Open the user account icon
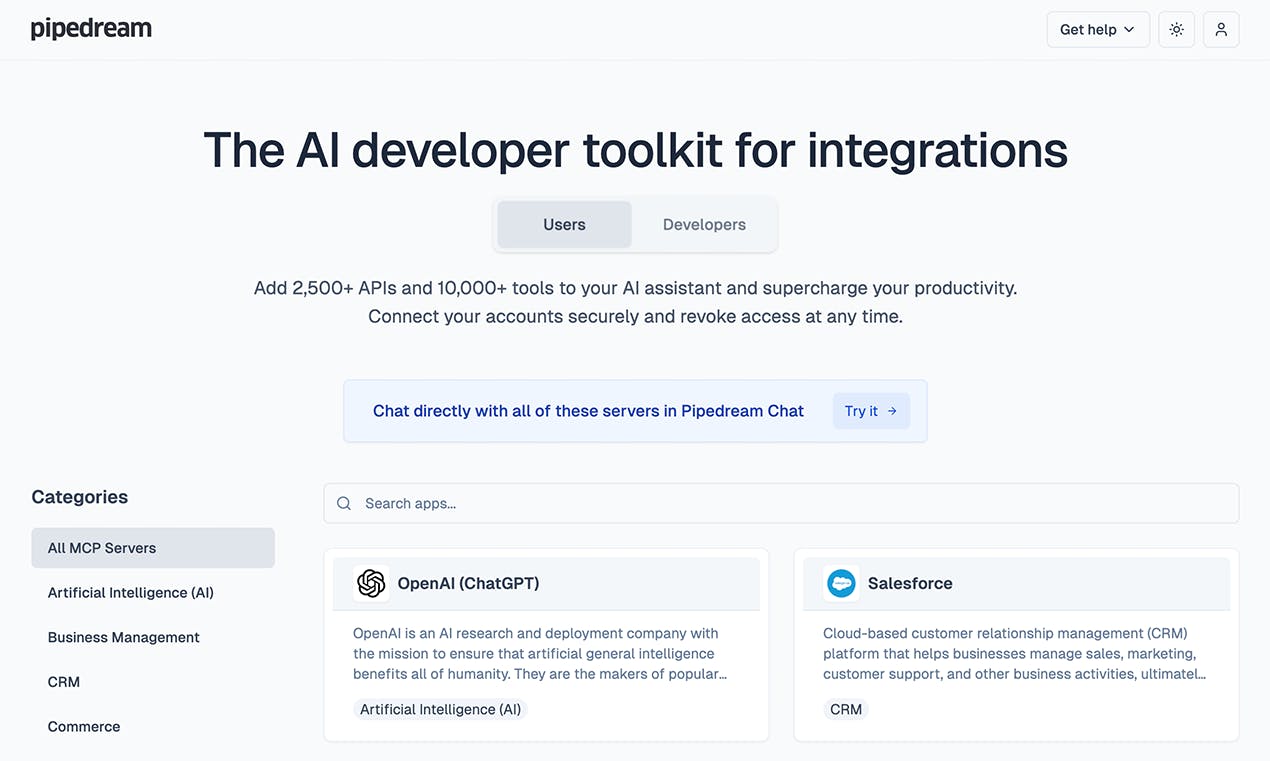Viewport: 1270px width, 761px height. coord(1221,30)
